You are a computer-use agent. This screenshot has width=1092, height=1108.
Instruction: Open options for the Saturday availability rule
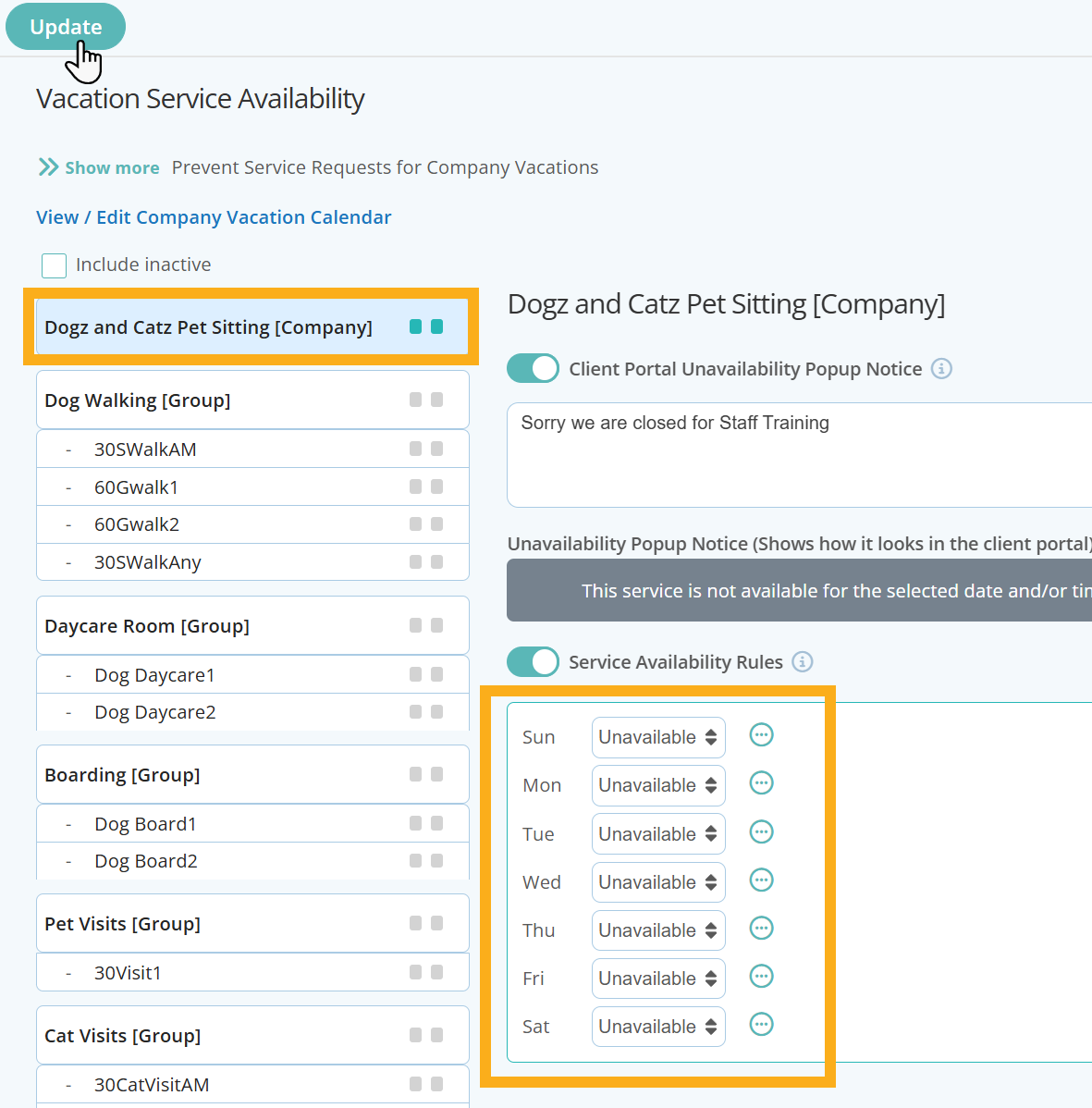pyautogui.click(x=761, y=1025)
